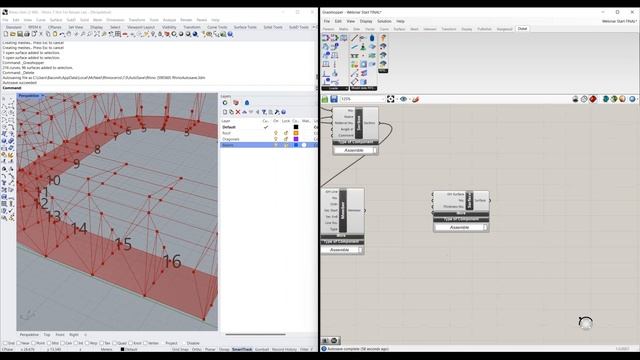
Task: Switch to the Top viewport tab
Action: pos(47,335)
